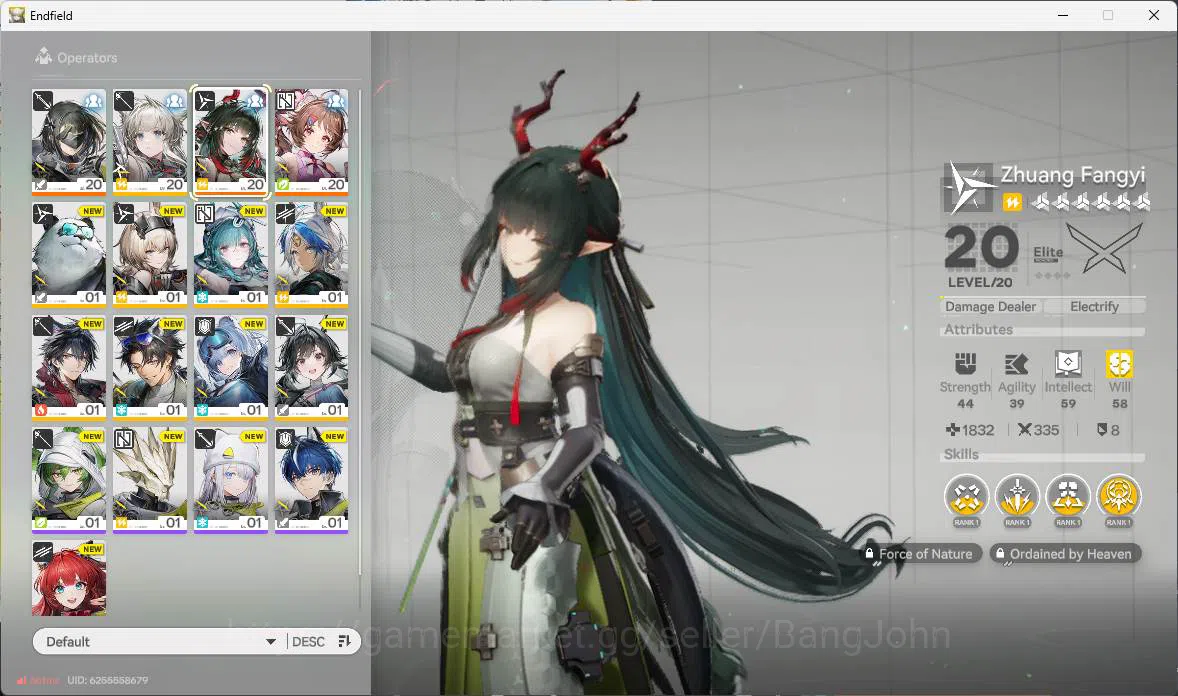Minimize the Endfield window
Image resolution: width=1178 pixels, height=696 pixels.
pyautogui.click(x=1063, y=15)
